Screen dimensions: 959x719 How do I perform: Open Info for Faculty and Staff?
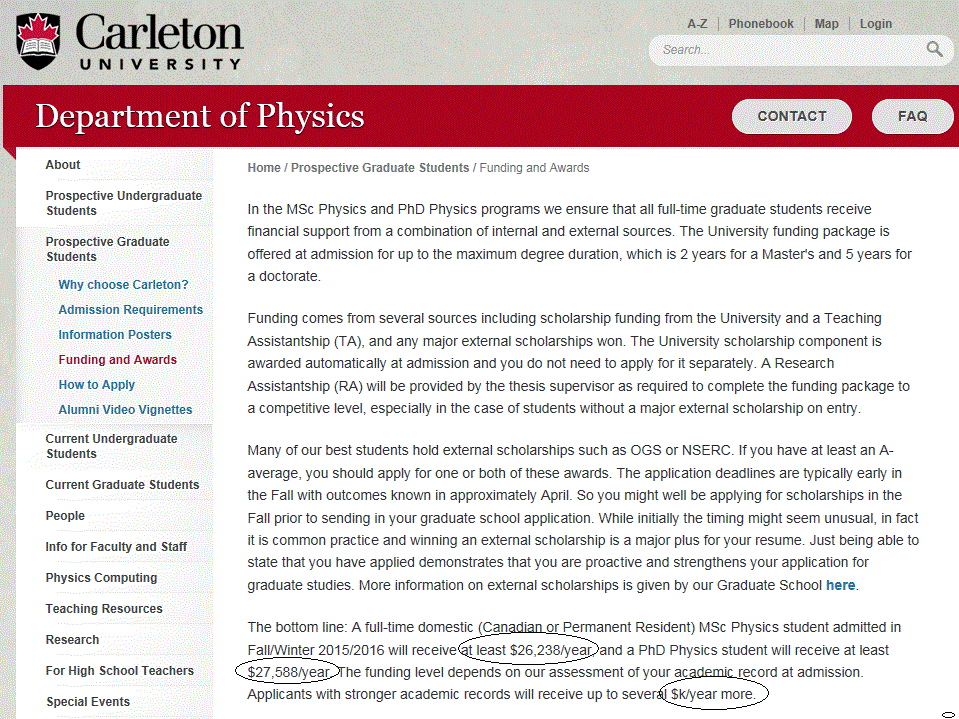pyautogui.click(x=116, y=547)
